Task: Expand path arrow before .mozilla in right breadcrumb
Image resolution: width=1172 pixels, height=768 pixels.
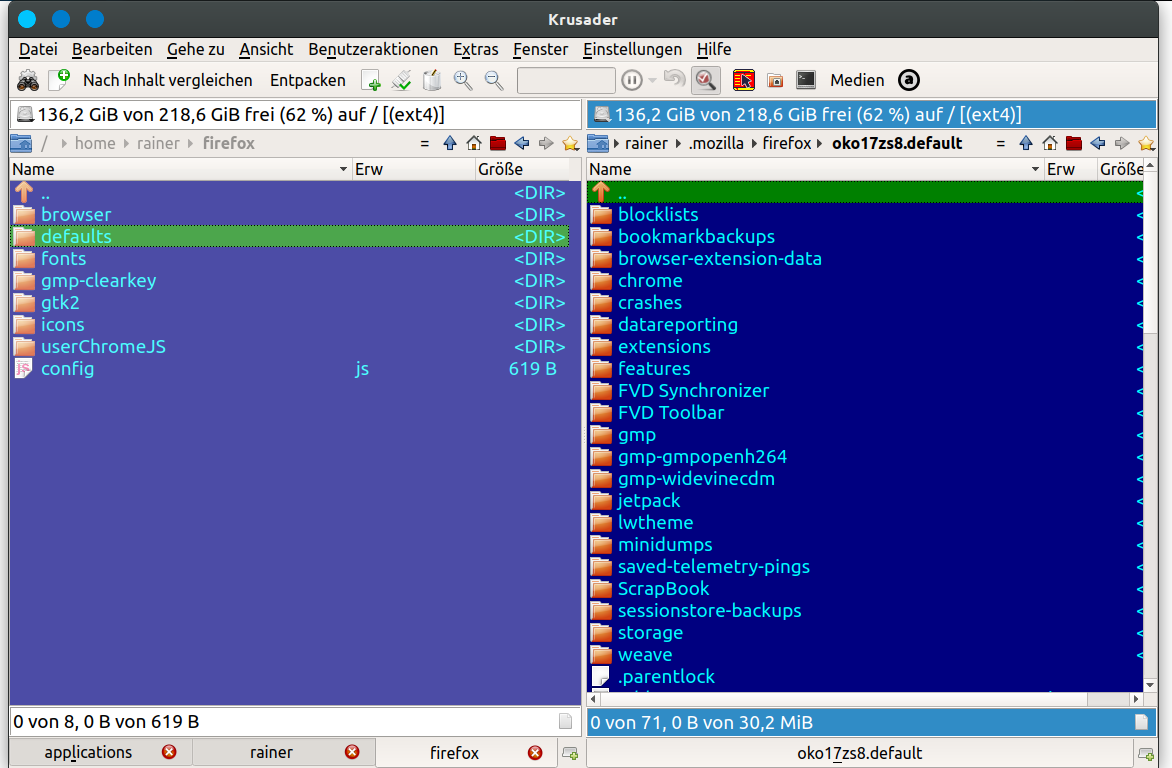Action: tap(679, 143)
